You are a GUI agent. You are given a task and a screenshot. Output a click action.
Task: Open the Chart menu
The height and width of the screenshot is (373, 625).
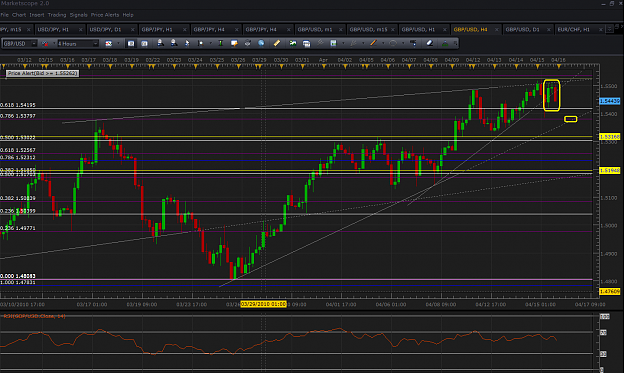[19, 15]
